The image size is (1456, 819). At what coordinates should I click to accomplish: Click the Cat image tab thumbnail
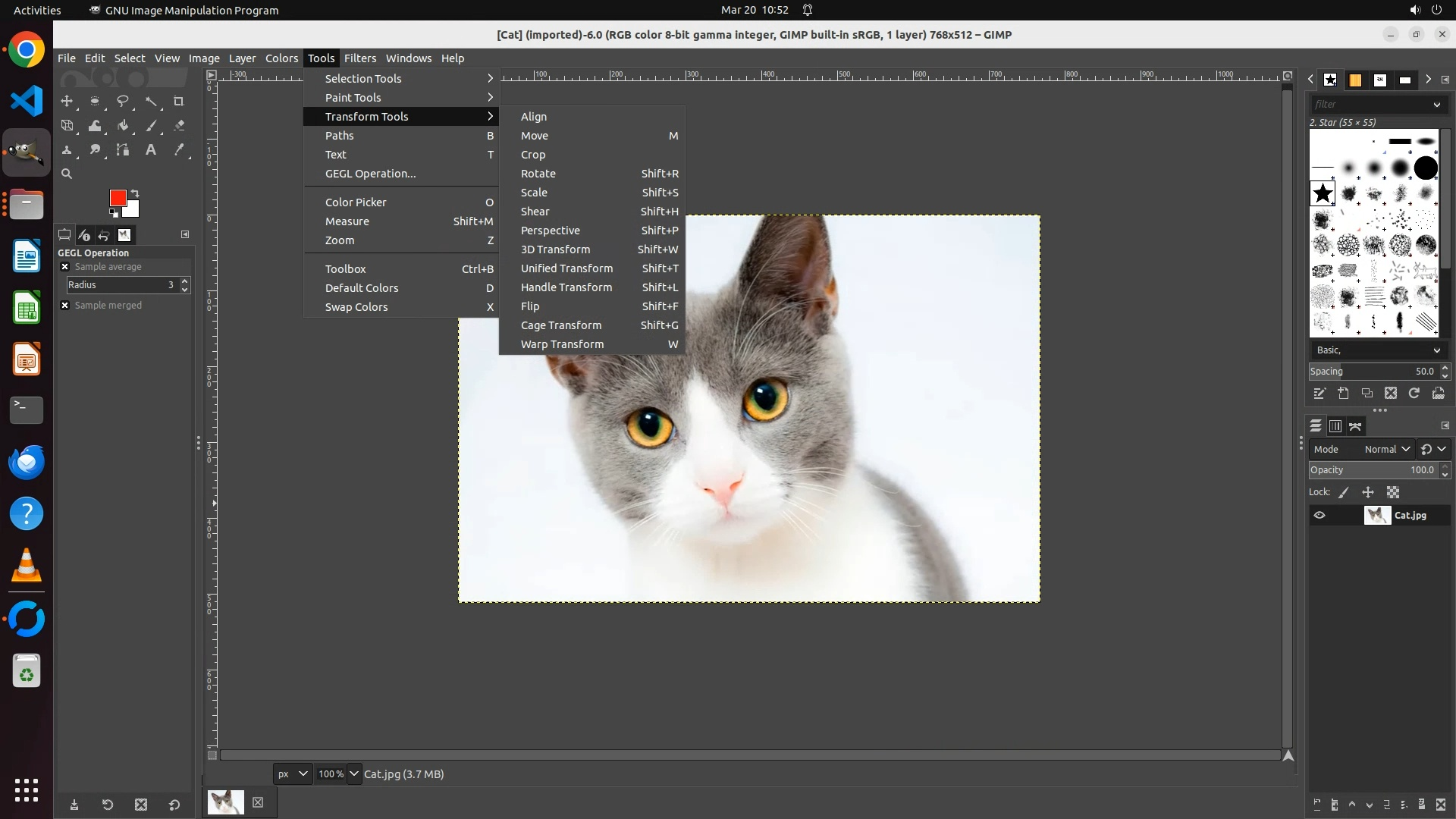coord(226,802)
